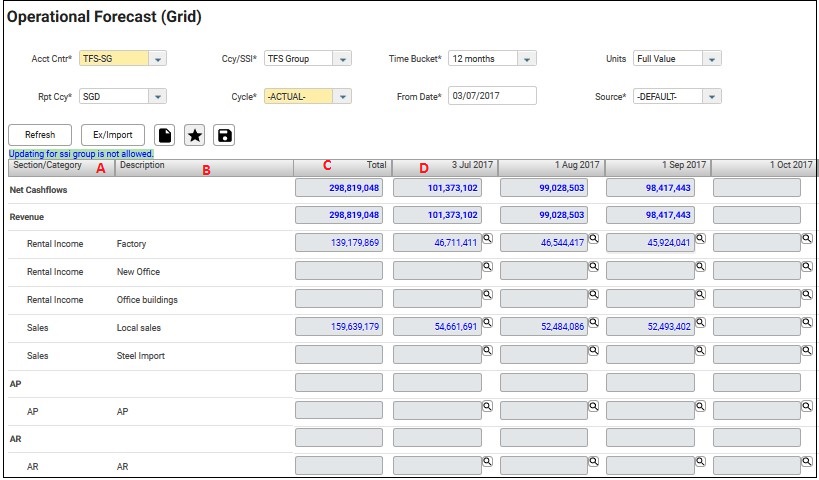
Task: Open the Rpt Ccy dropdown
Action: click(157, 97)
